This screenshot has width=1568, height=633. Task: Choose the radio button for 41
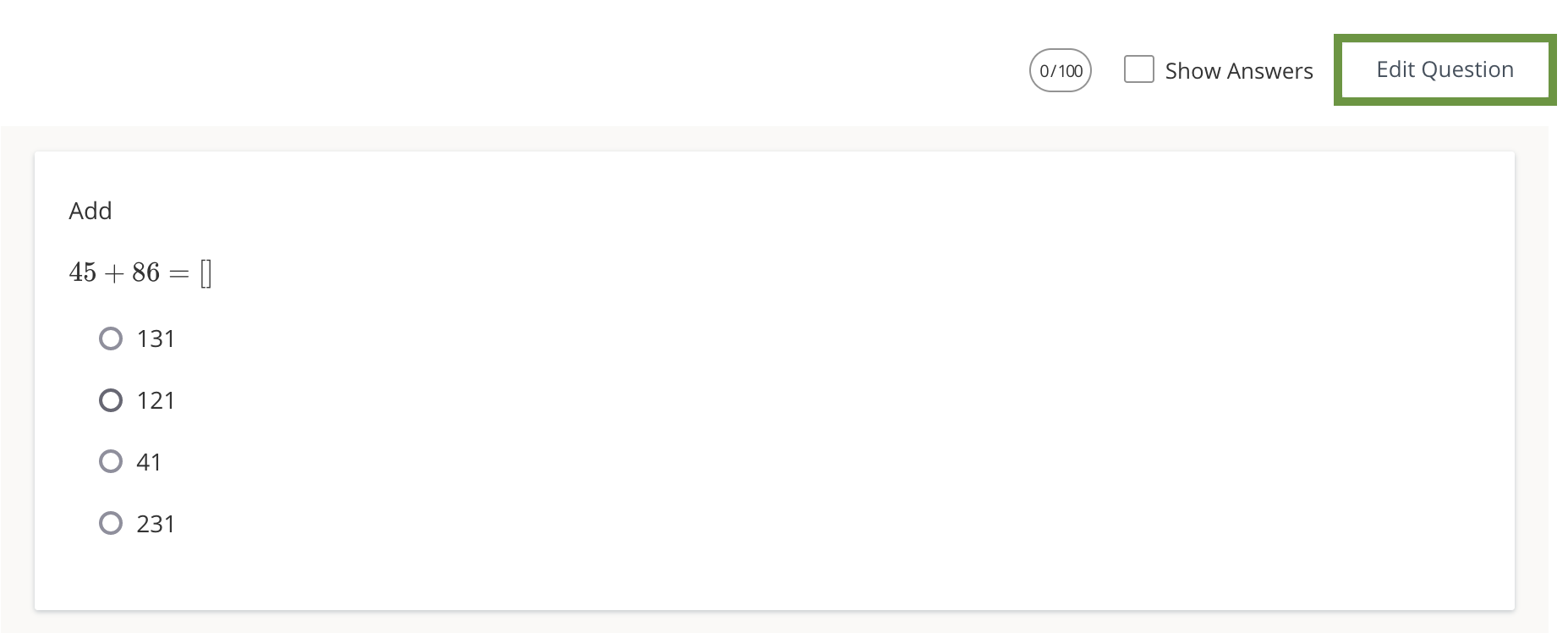111,461
